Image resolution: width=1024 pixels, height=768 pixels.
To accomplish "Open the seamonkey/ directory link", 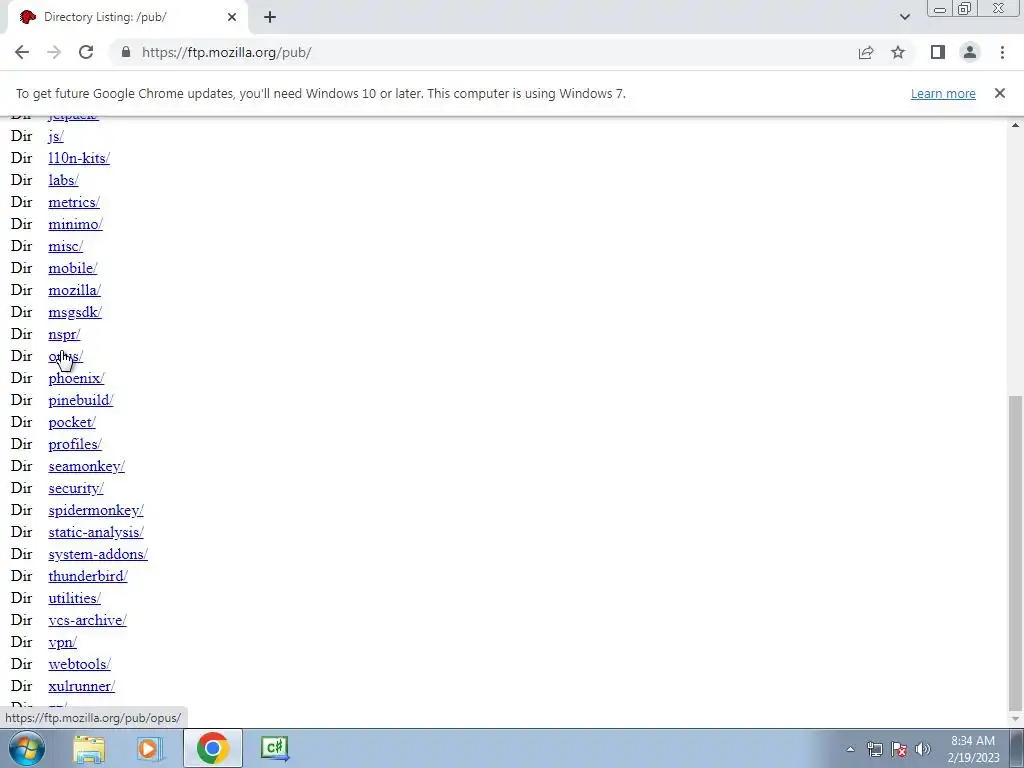I will tap(86, 466).
